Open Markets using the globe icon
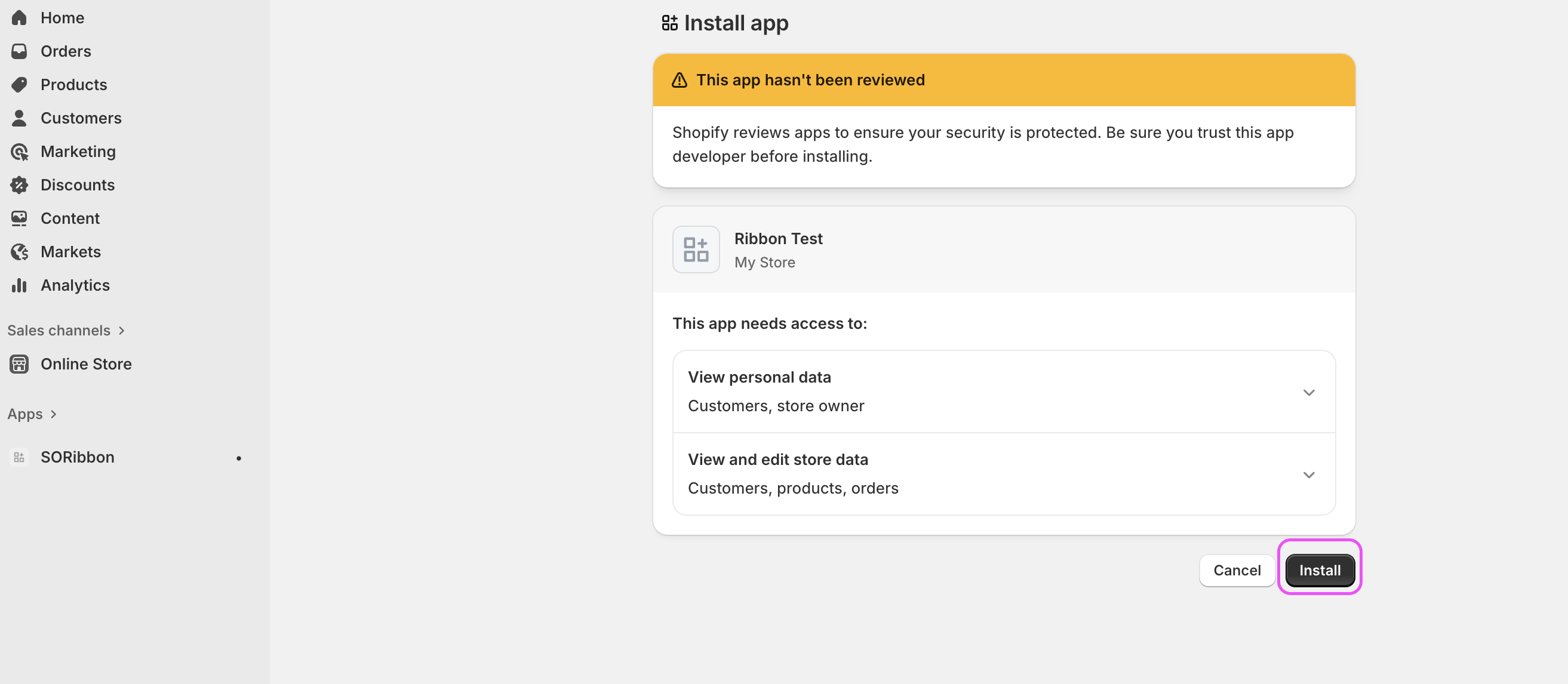The width and height of the screenshot is (1568, 684). (x=20, y=251)
